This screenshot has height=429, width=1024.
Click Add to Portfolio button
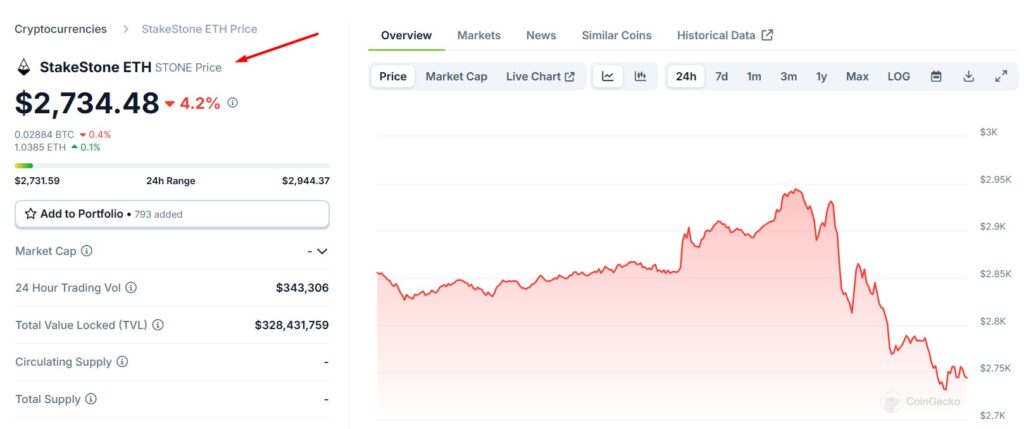(x=172, y=214)
